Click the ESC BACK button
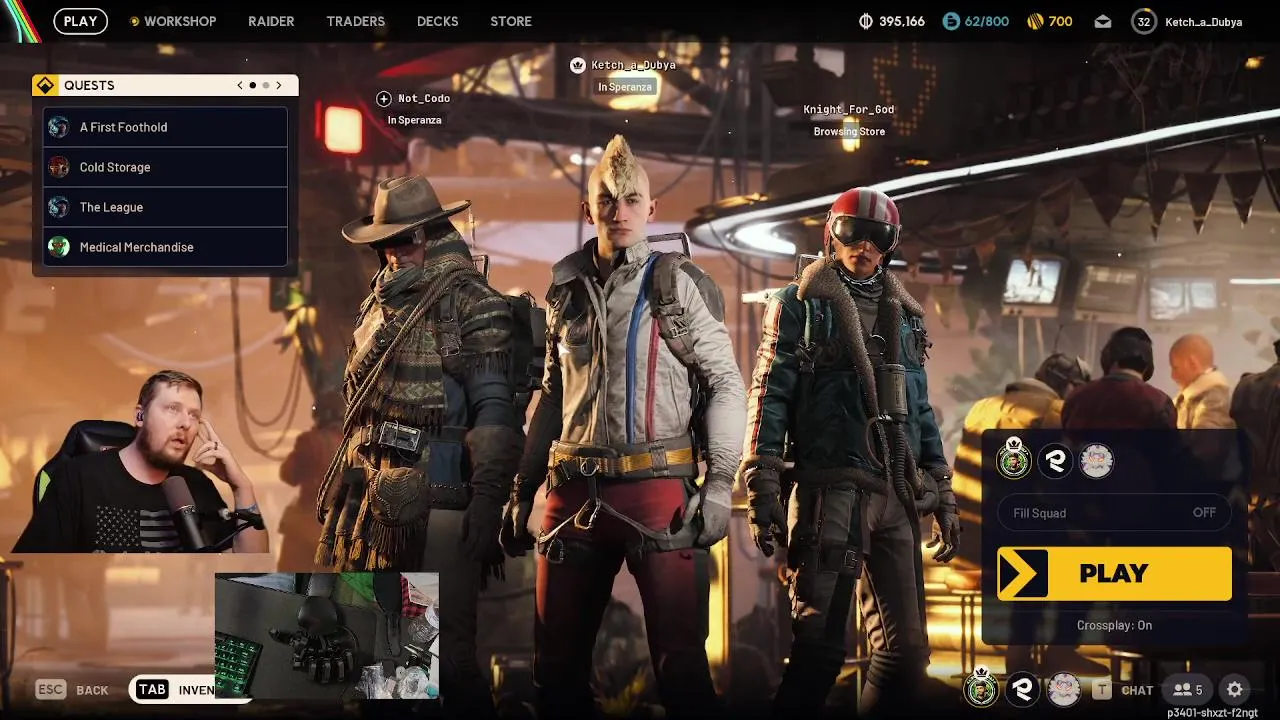The width and height of the screenshot is (1280, 720). (72, 690)
